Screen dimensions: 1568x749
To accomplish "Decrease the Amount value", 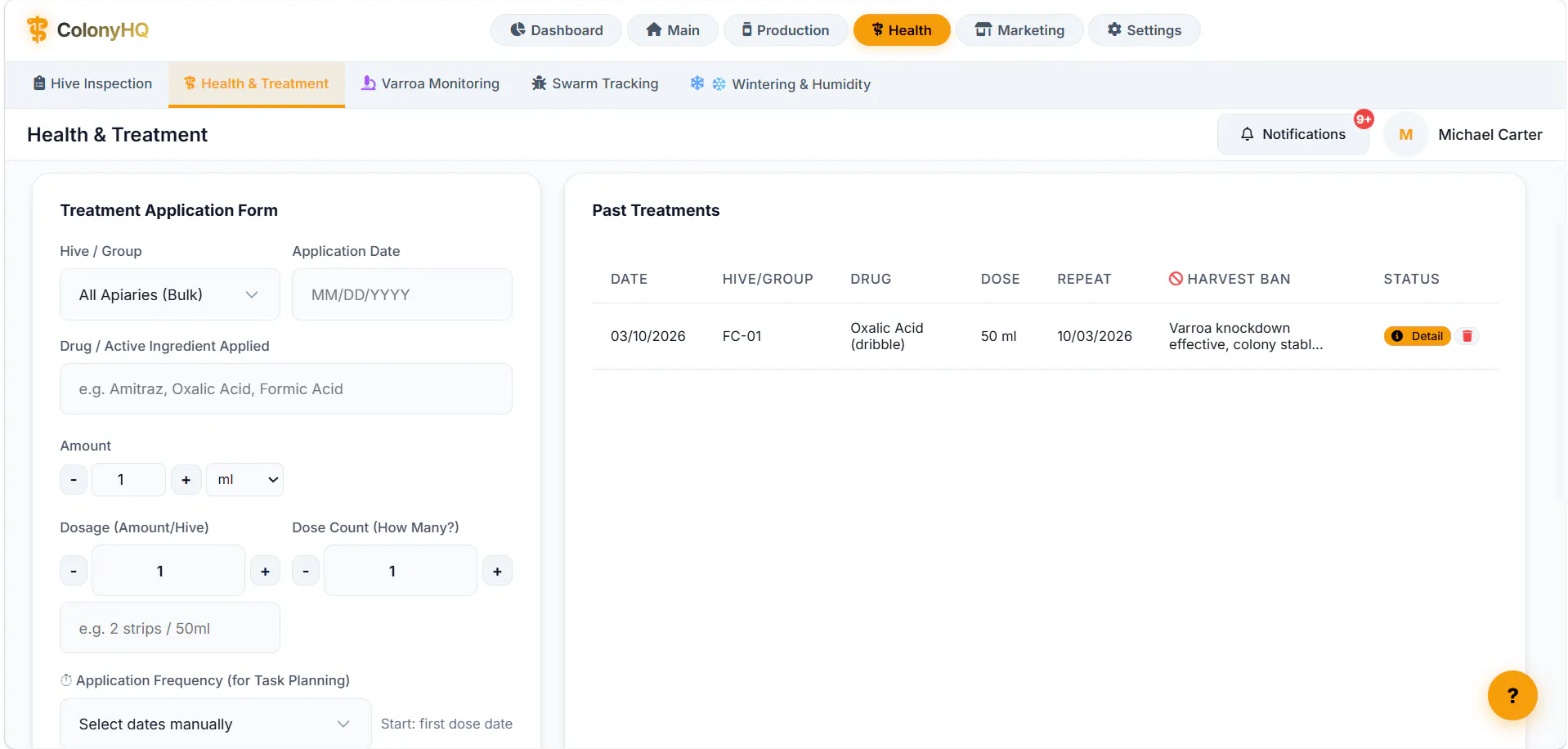I will point(74,480).
